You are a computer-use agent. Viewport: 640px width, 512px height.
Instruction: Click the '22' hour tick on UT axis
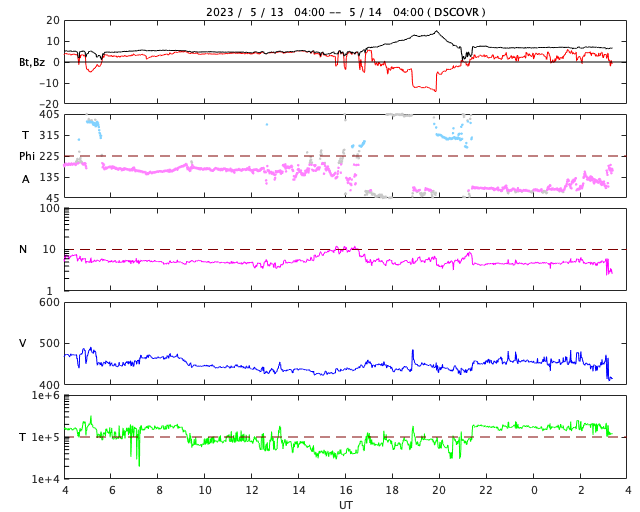486,490
